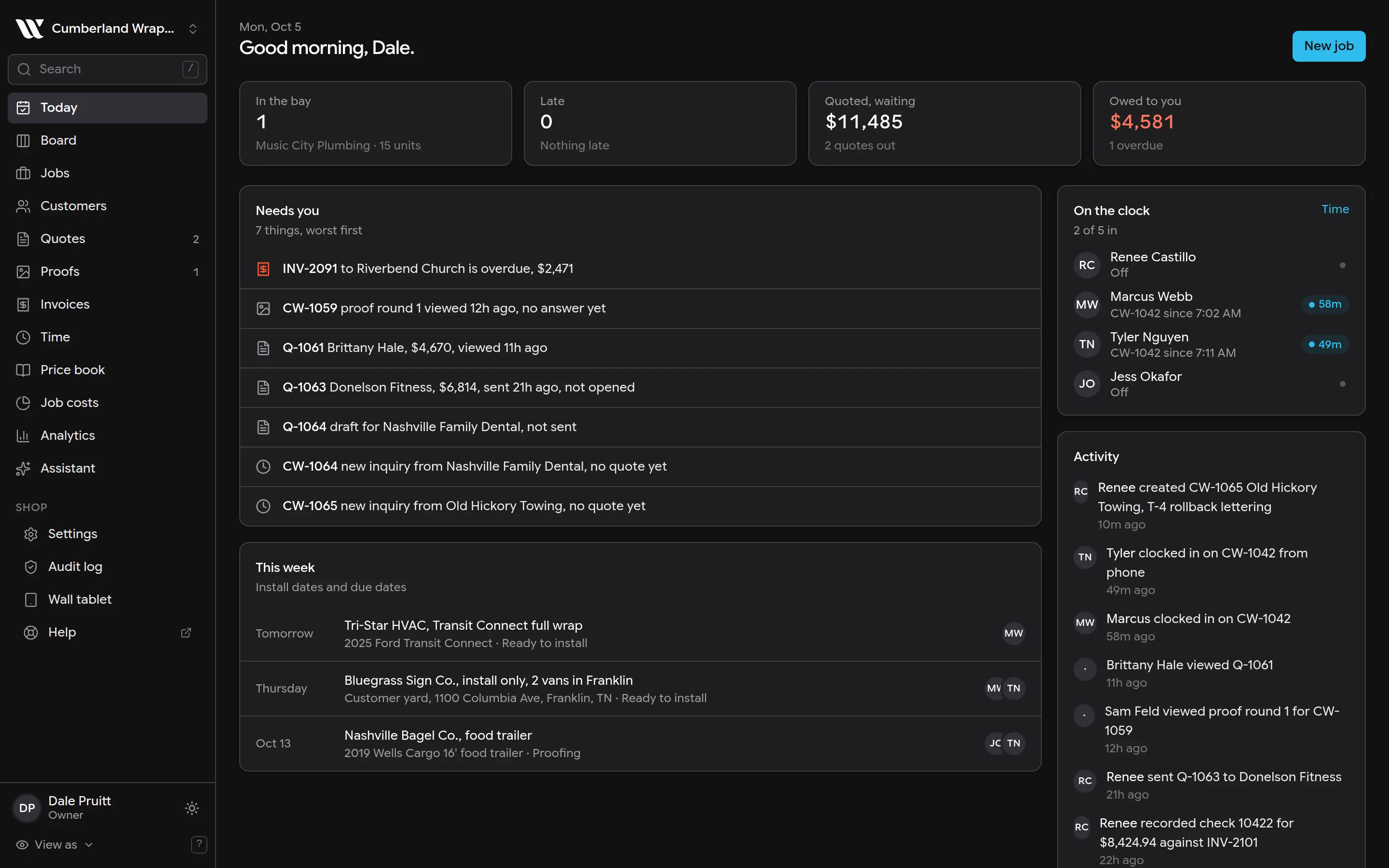Click the keyboard shortcuts question mark
The image size is (1389, 868).
pos(199,844)
